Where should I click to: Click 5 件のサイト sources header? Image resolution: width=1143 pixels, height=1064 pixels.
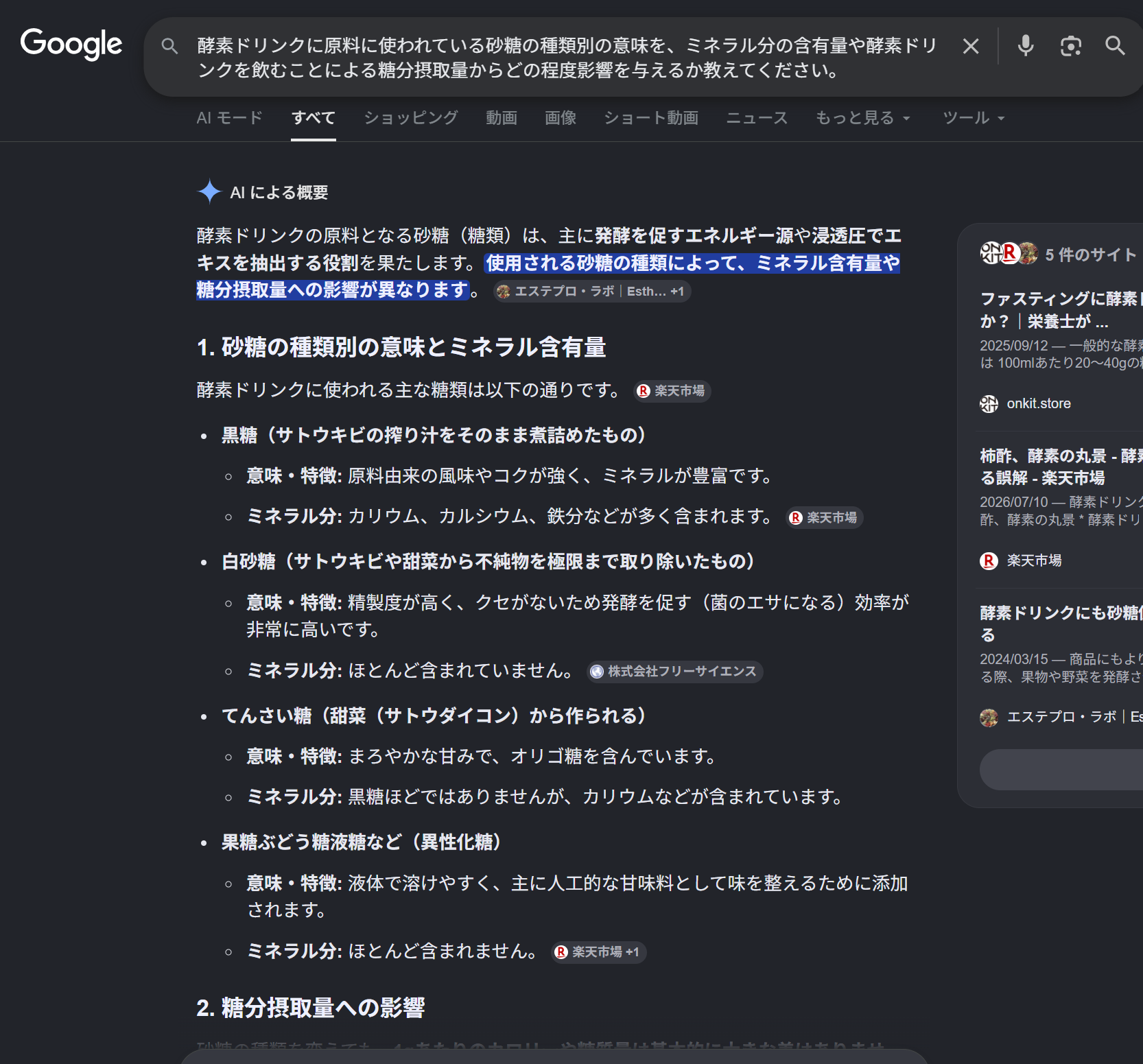pos(1090,255)
